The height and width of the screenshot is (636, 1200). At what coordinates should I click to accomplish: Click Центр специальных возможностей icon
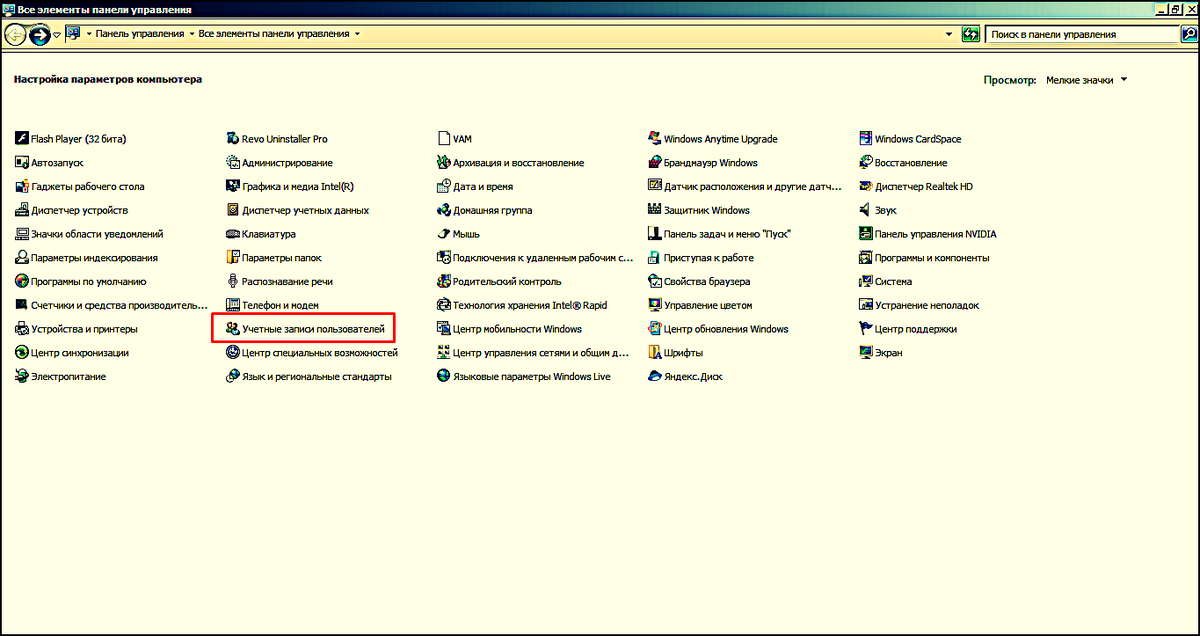click(233, 353)
